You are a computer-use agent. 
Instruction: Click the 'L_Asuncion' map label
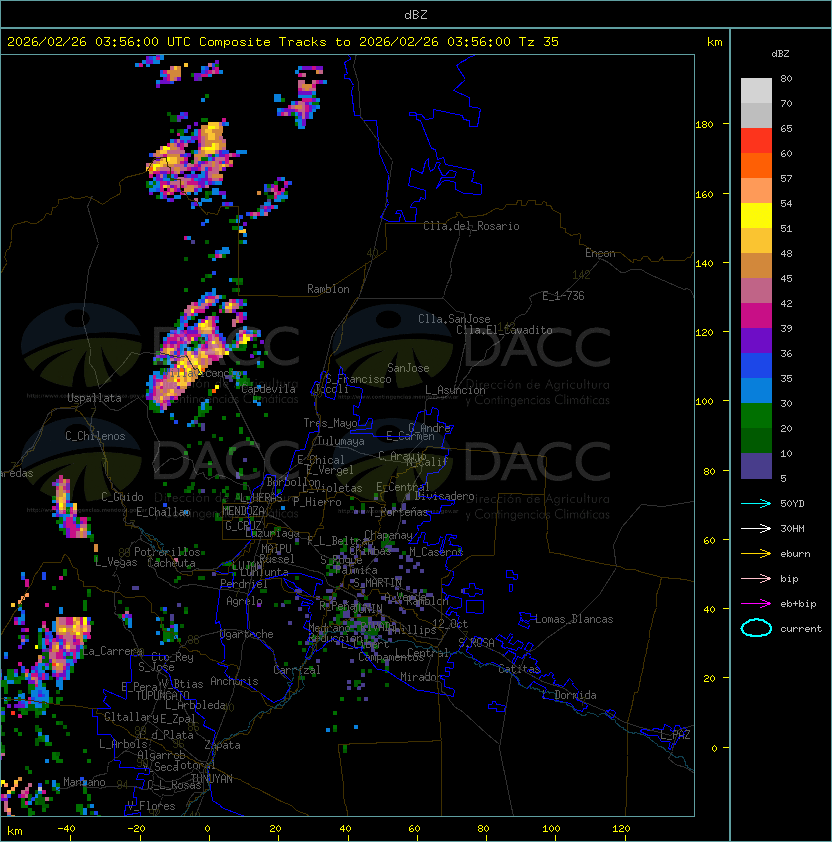tap(455, 390)
